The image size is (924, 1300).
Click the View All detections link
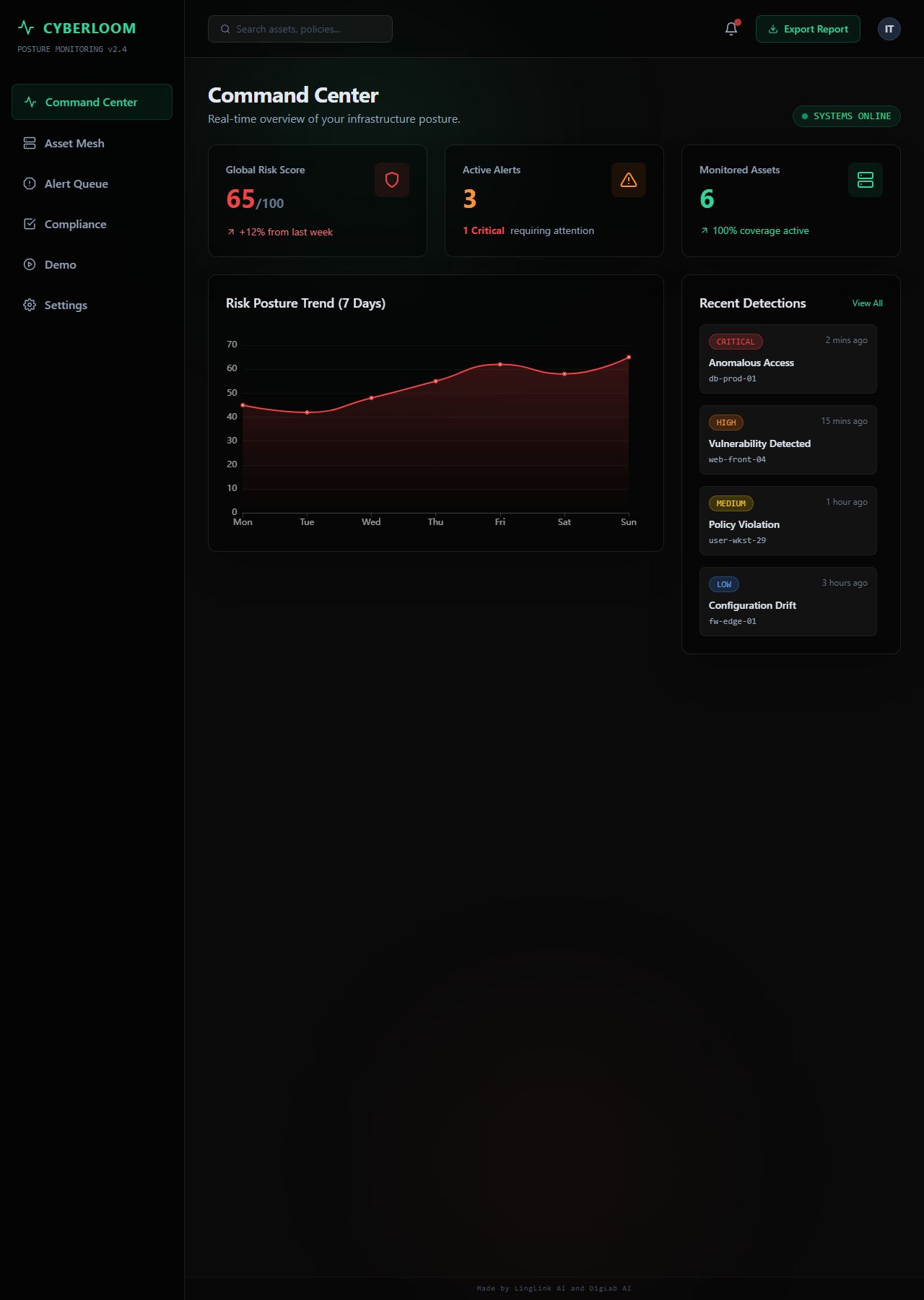(867, 303)
